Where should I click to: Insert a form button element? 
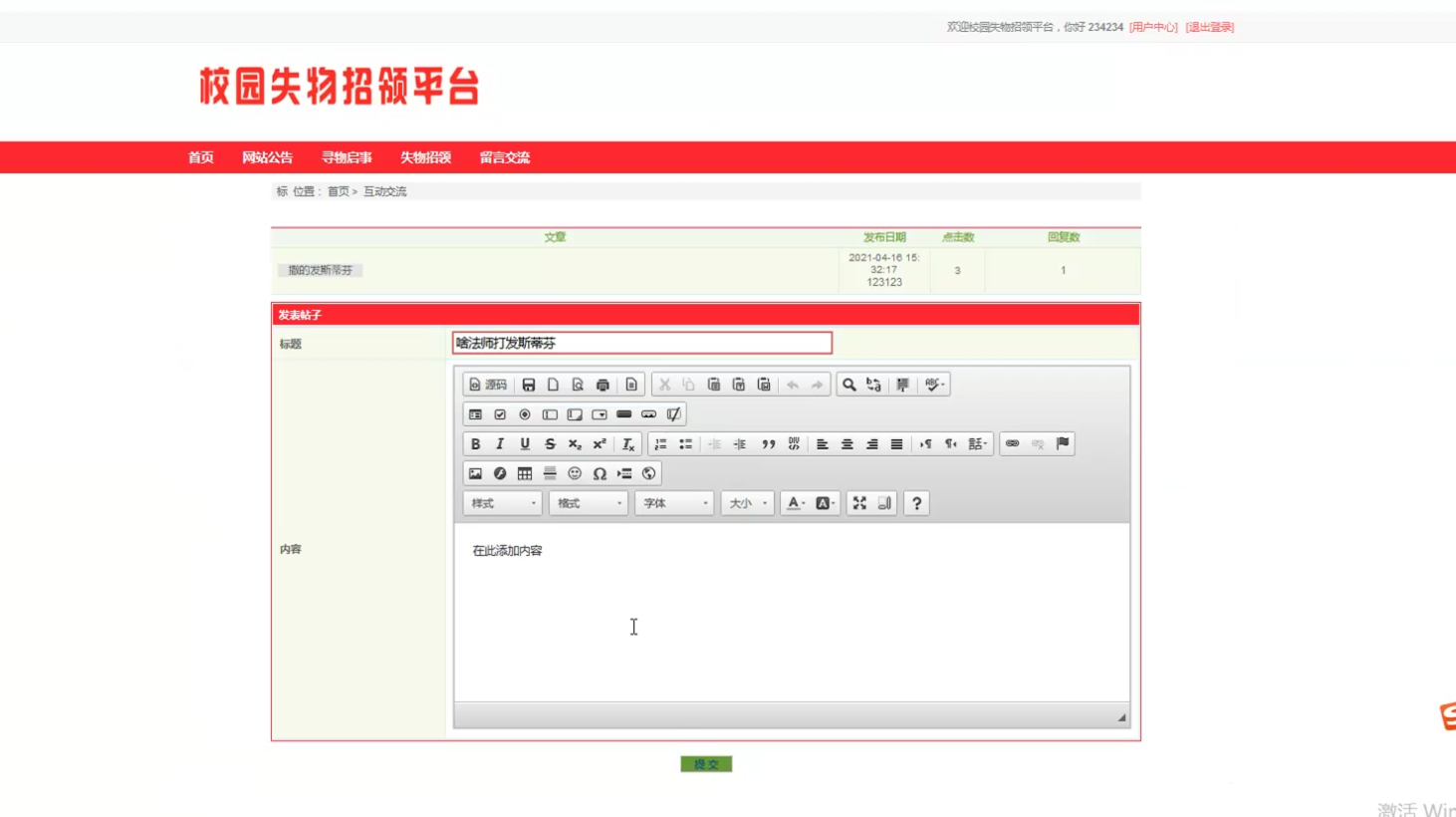click(624, 414)
